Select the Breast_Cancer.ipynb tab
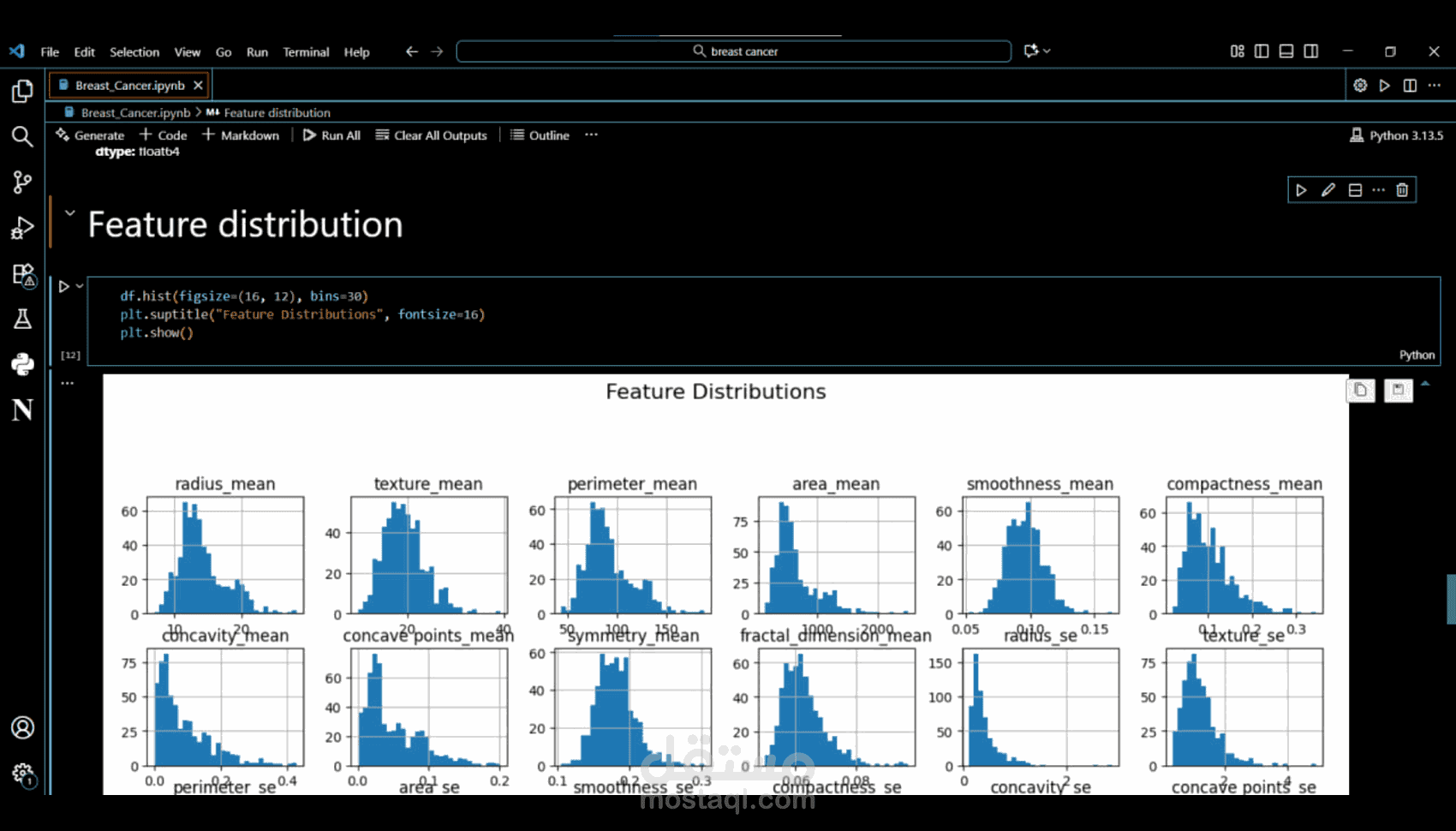This screenshot has width=1456, height=831. coord(129,86)
